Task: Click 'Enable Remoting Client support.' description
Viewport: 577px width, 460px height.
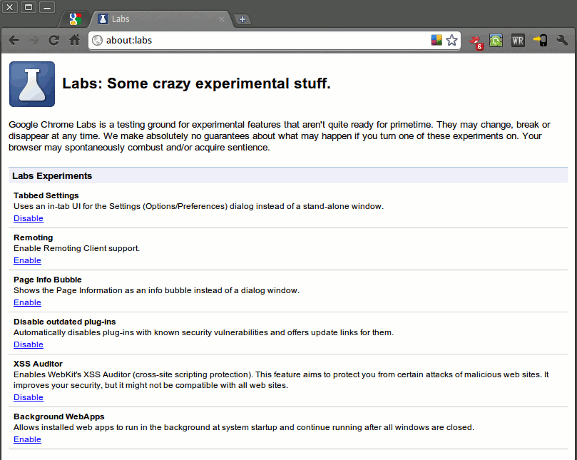Action: coord(77,248)
